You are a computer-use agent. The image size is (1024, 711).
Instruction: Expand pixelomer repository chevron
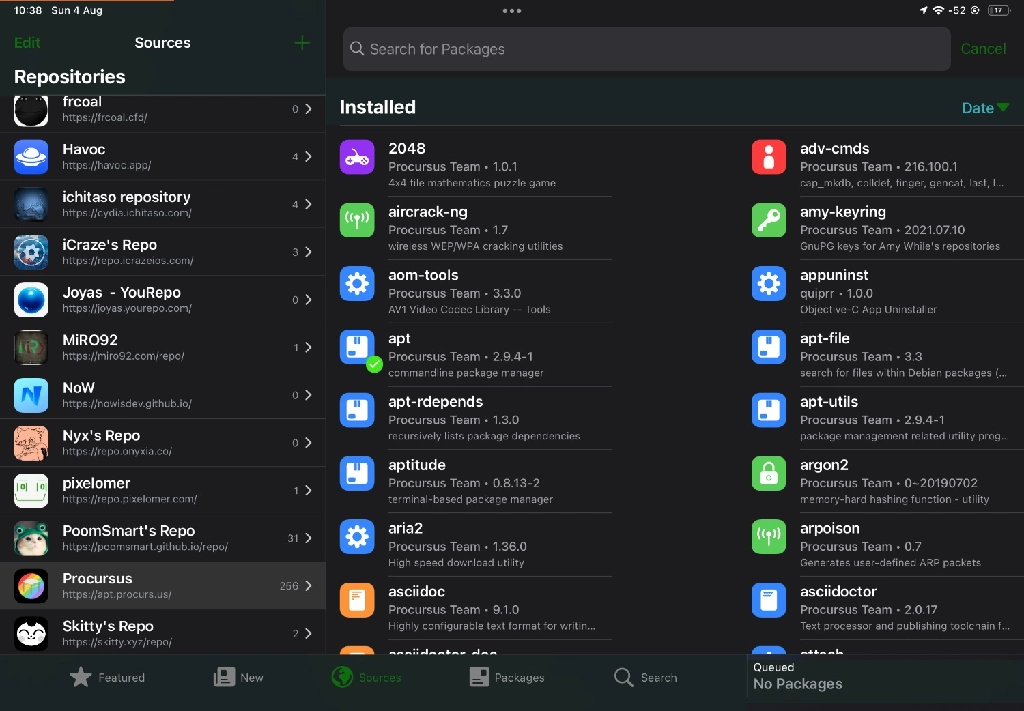point(308,490)
